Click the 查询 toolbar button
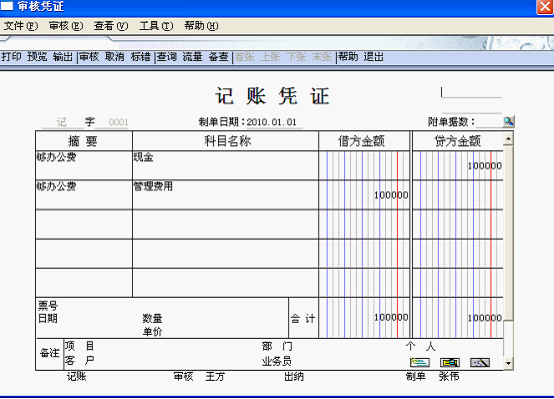554x399 pixels. [x=167, y=57]
